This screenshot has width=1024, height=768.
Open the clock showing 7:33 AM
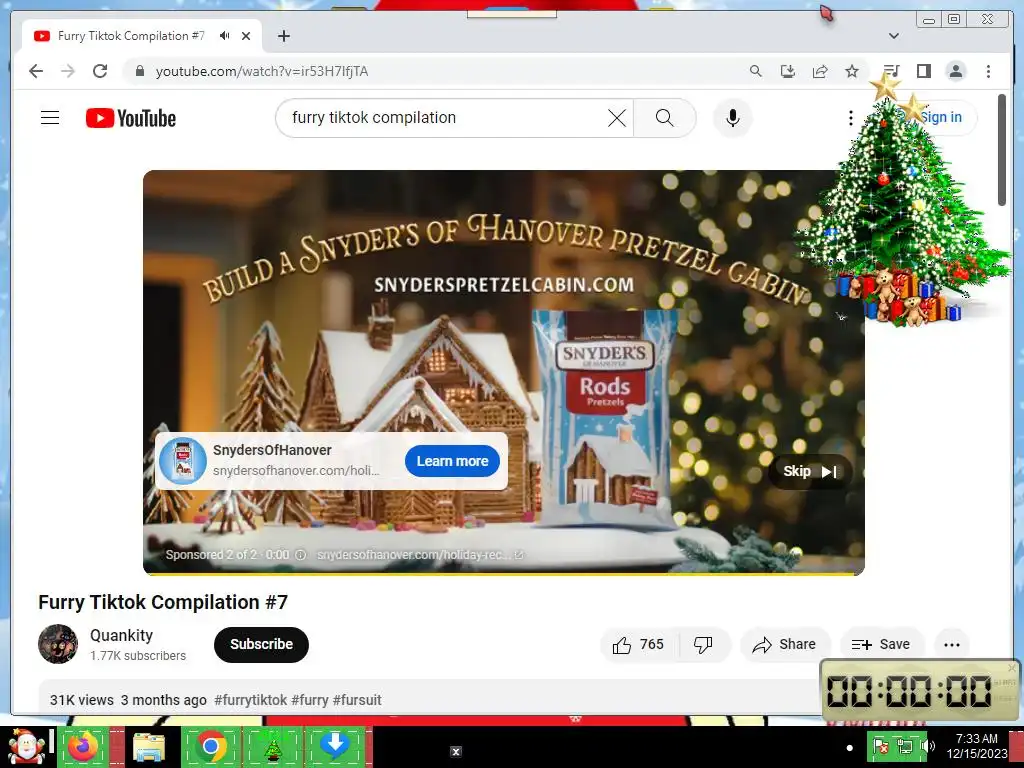[977, 746]
